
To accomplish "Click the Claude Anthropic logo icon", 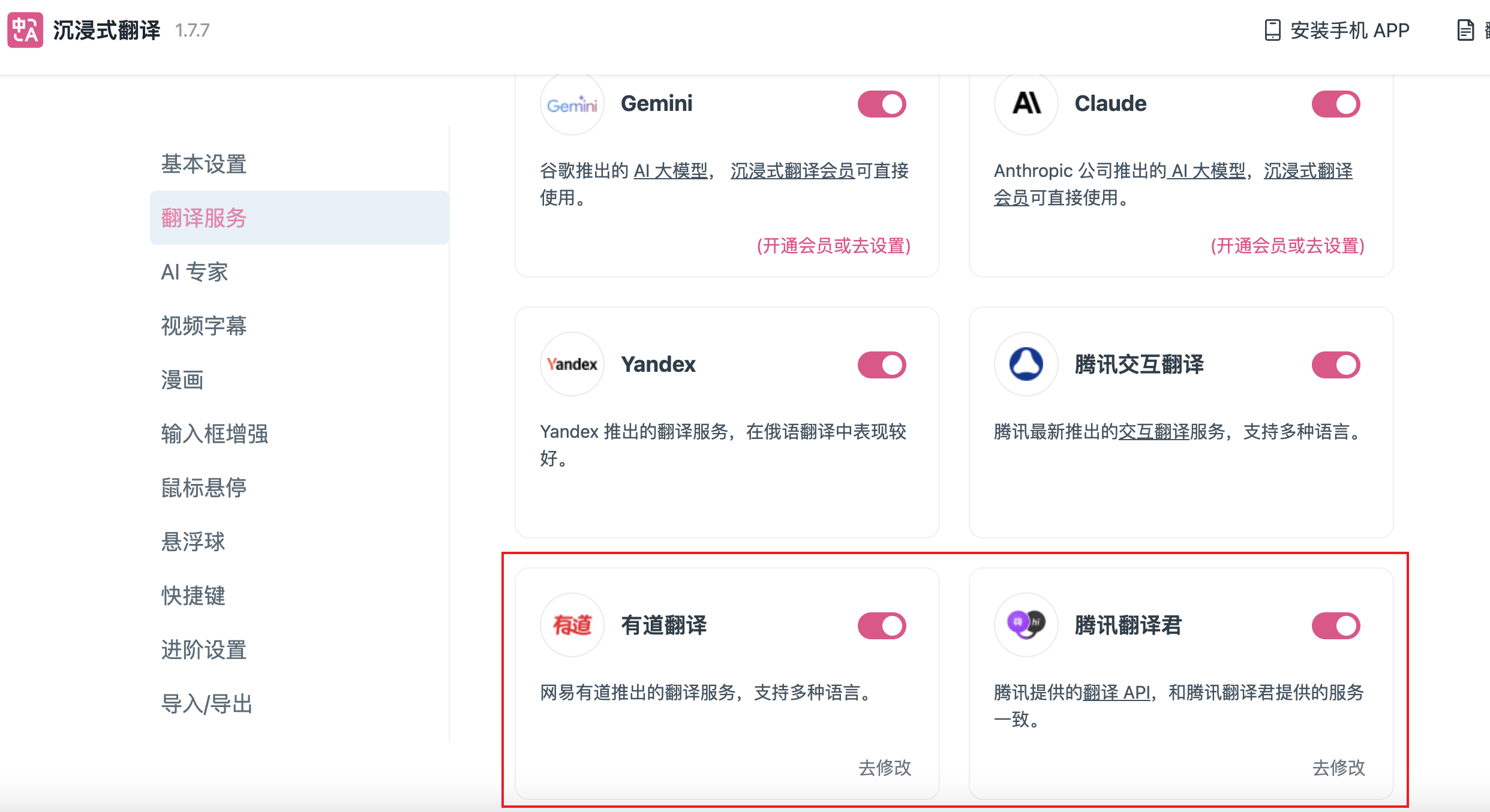I will coord(1026,104).
